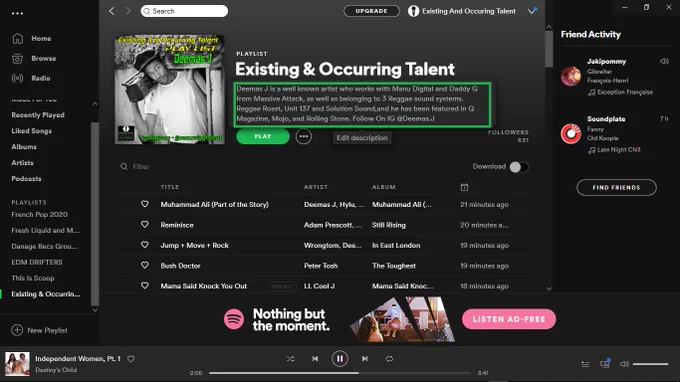The width and height of the screenshot is (680, 382).
Task: Click the main pane scroll down arrow
Action: click(x=549, y=289)
